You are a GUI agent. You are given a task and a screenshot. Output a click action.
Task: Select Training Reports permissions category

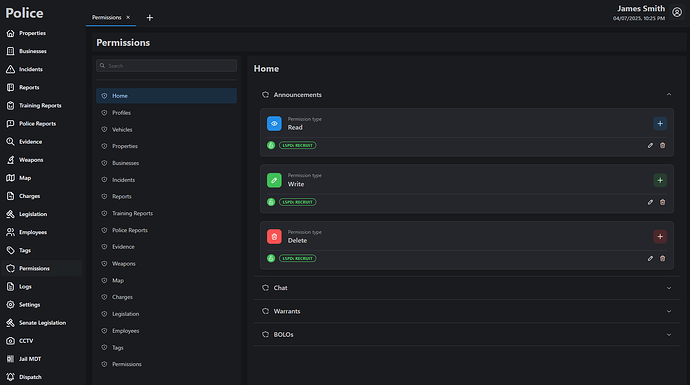[x=166, y=213]
